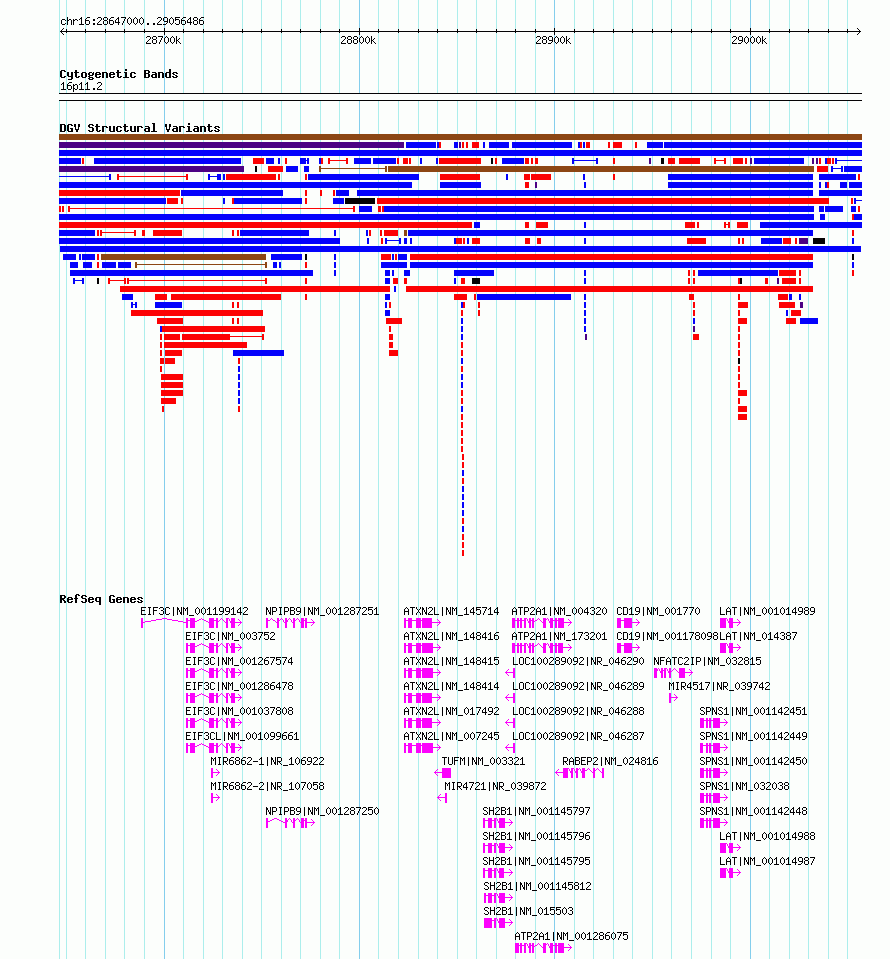
Task: Click SPNS1|NM_032038 transcript label
Action: [x=744, y=787]
